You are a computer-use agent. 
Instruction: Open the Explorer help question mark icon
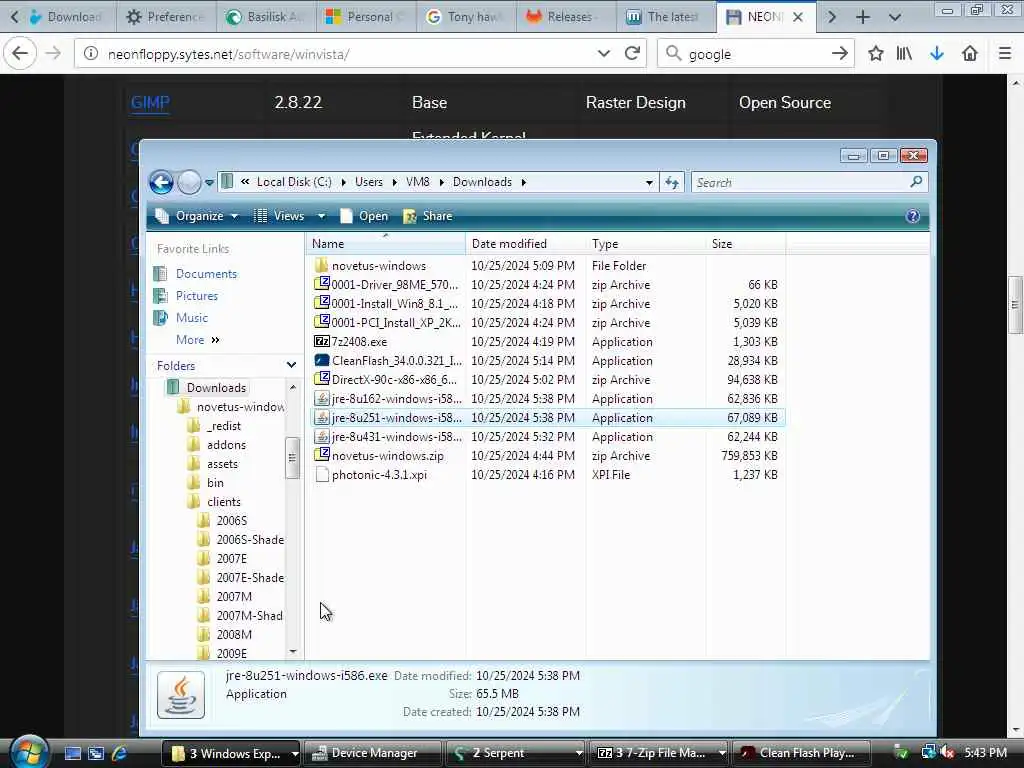tap(912, 216)
